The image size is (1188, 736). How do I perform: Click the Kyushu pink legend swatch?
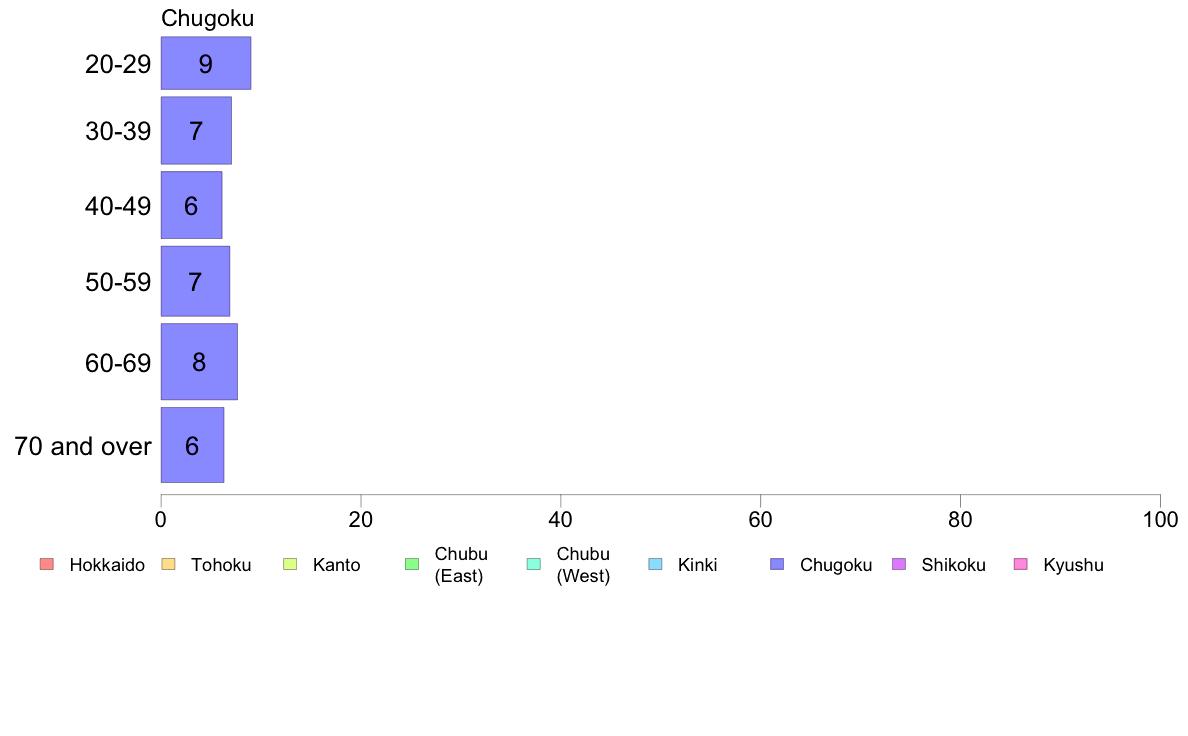tap(1021, 564)
